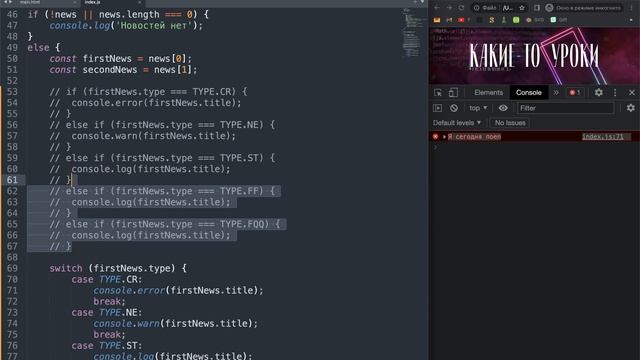640x360 pixels.
Task: Expand the console error message triangle
Action: click(444, 137)
